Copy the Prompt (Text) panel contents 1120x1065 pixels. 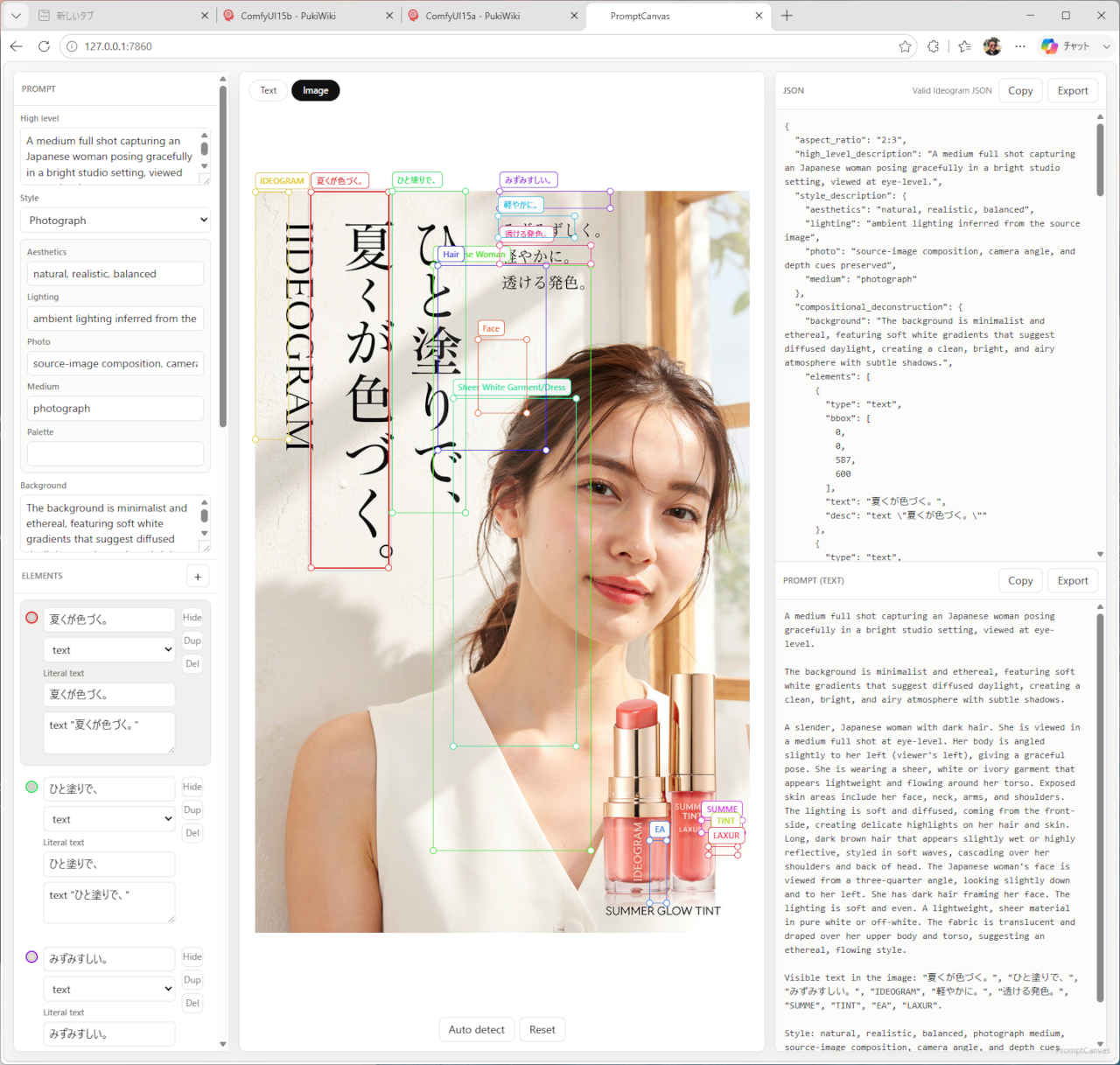pyautogui.click(x=1020, y=581)
